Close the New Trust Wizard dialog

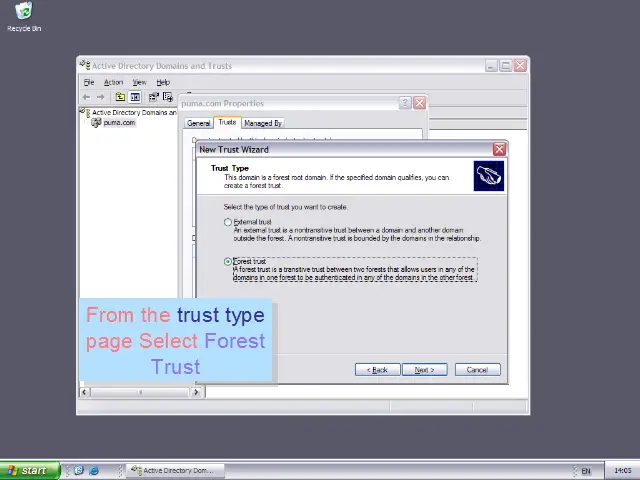coord(499,149)
